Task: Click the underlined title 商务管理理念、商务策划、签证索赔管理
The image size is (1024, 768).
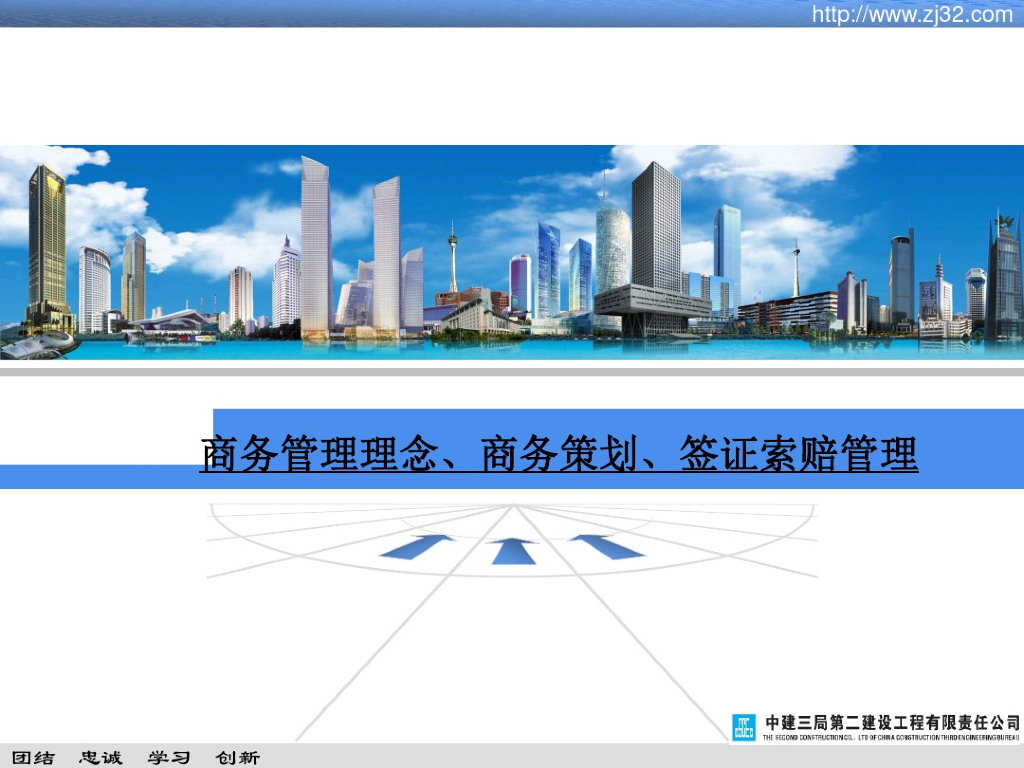Action: coord(559,454)
